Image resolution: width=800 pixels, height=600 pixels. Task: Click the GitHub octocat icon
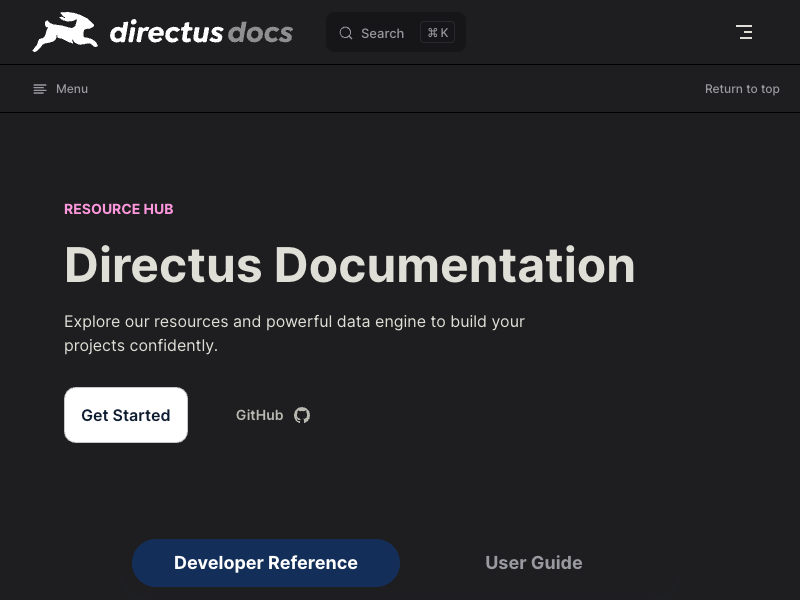(x=302, y=415)
